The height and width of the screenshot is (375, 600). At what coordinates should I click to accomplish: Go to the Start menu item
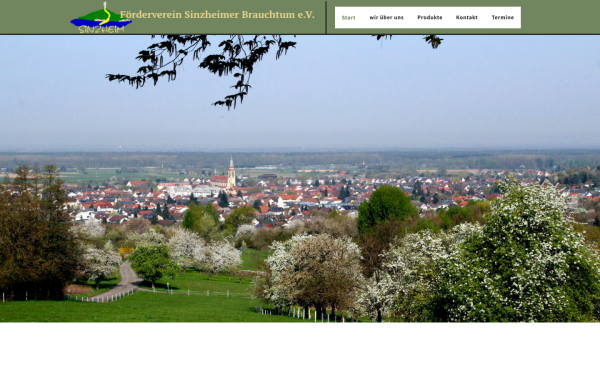(349, 18)
